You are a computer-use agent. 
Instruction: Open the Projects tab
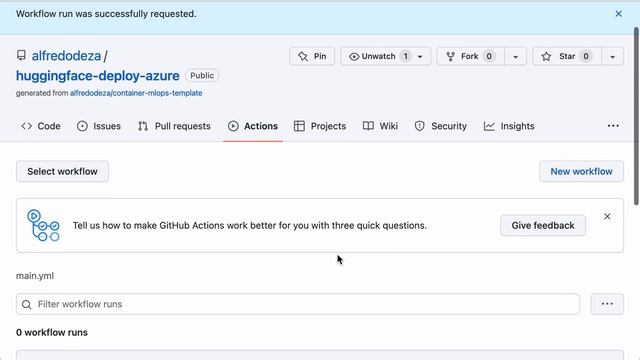[x=320, y=126]
